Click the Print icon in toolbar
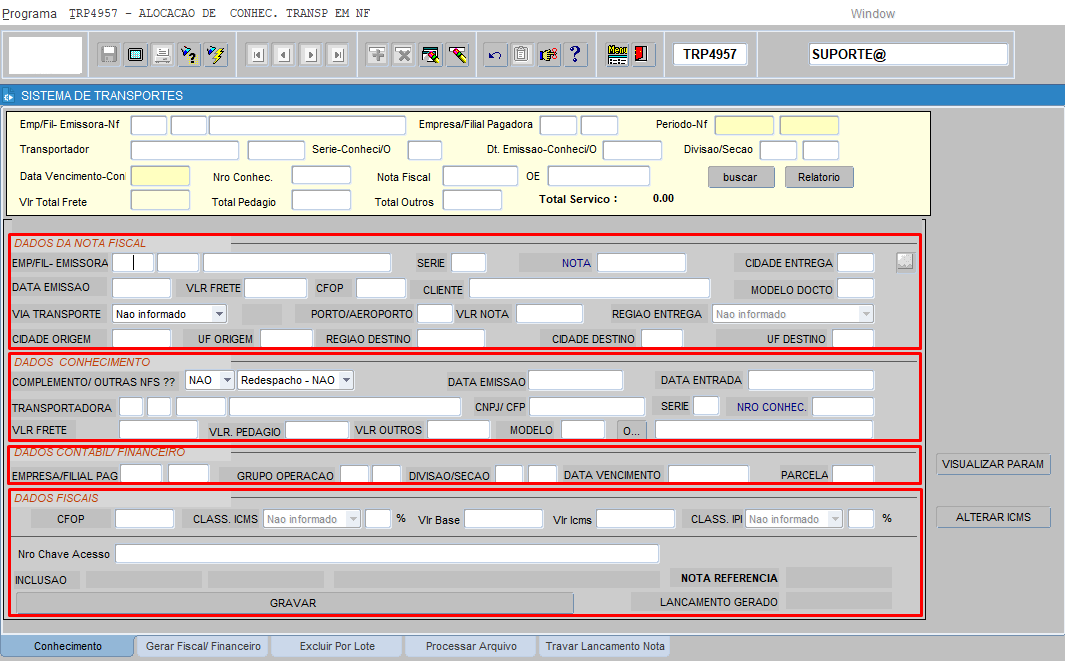The image size is (1065, 661). coord(162,54)
